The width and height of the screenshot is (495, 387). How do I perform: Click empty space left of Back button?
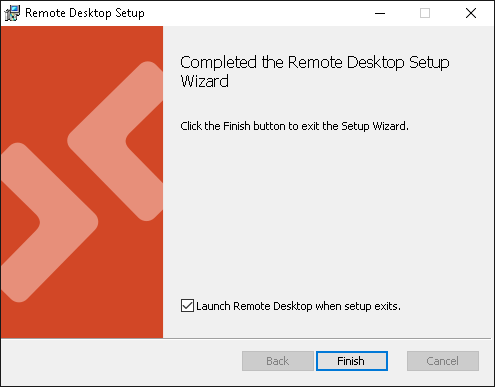tap(120, 361)
